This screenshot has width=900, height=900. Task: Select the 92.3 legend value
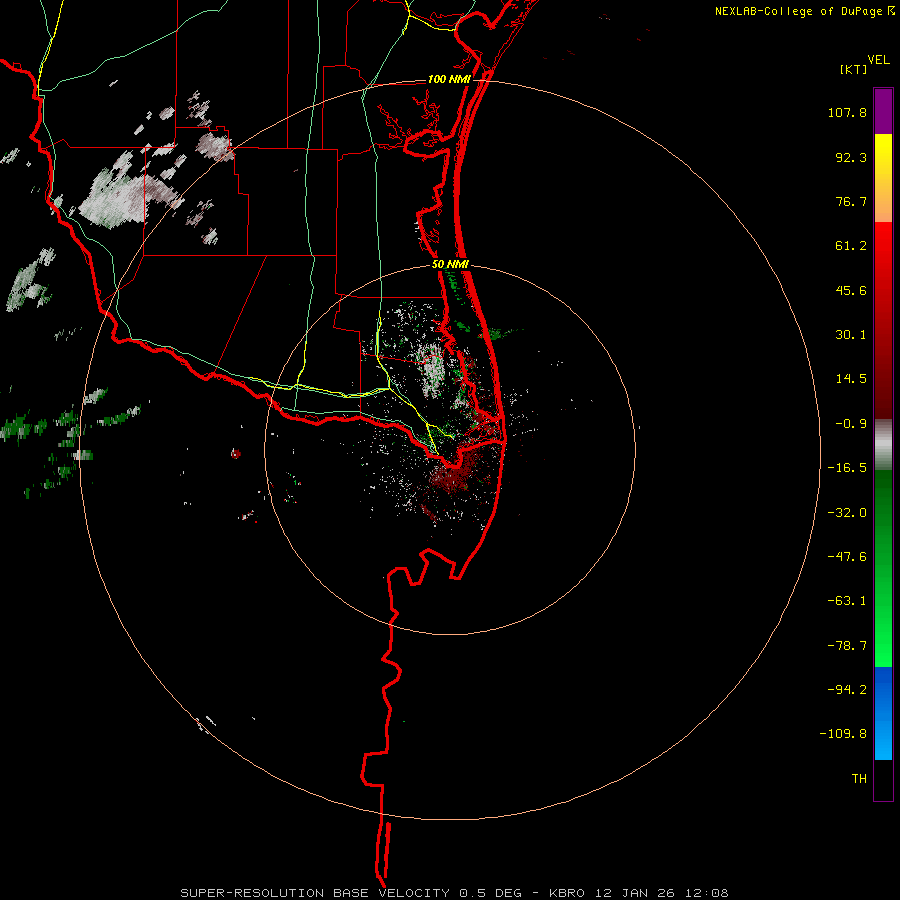(x=851, y=157)
